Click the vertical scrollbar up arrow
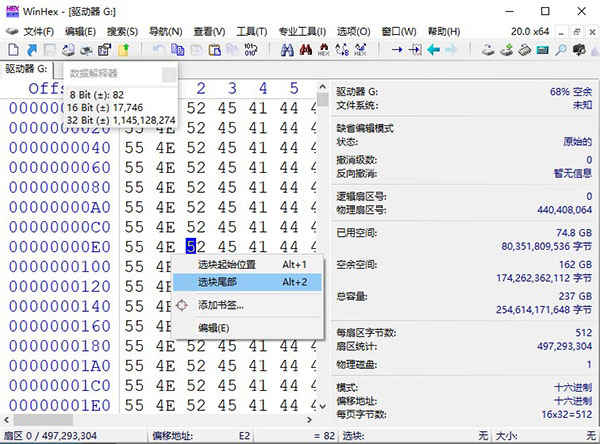 pyautogui.click(x=323, y=87)
